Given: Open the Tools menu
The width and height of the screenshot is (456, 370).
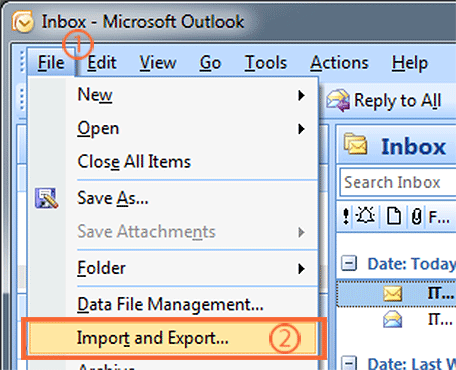Looking at the screenshot, I should pos(266,62).
